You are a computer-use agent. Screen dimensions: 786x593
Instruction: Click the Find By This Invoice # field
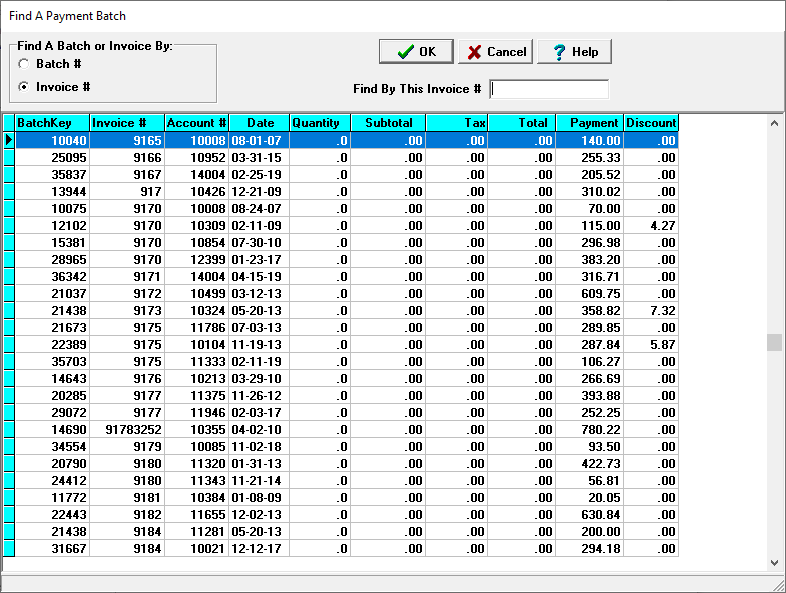(x=549, y=89)
